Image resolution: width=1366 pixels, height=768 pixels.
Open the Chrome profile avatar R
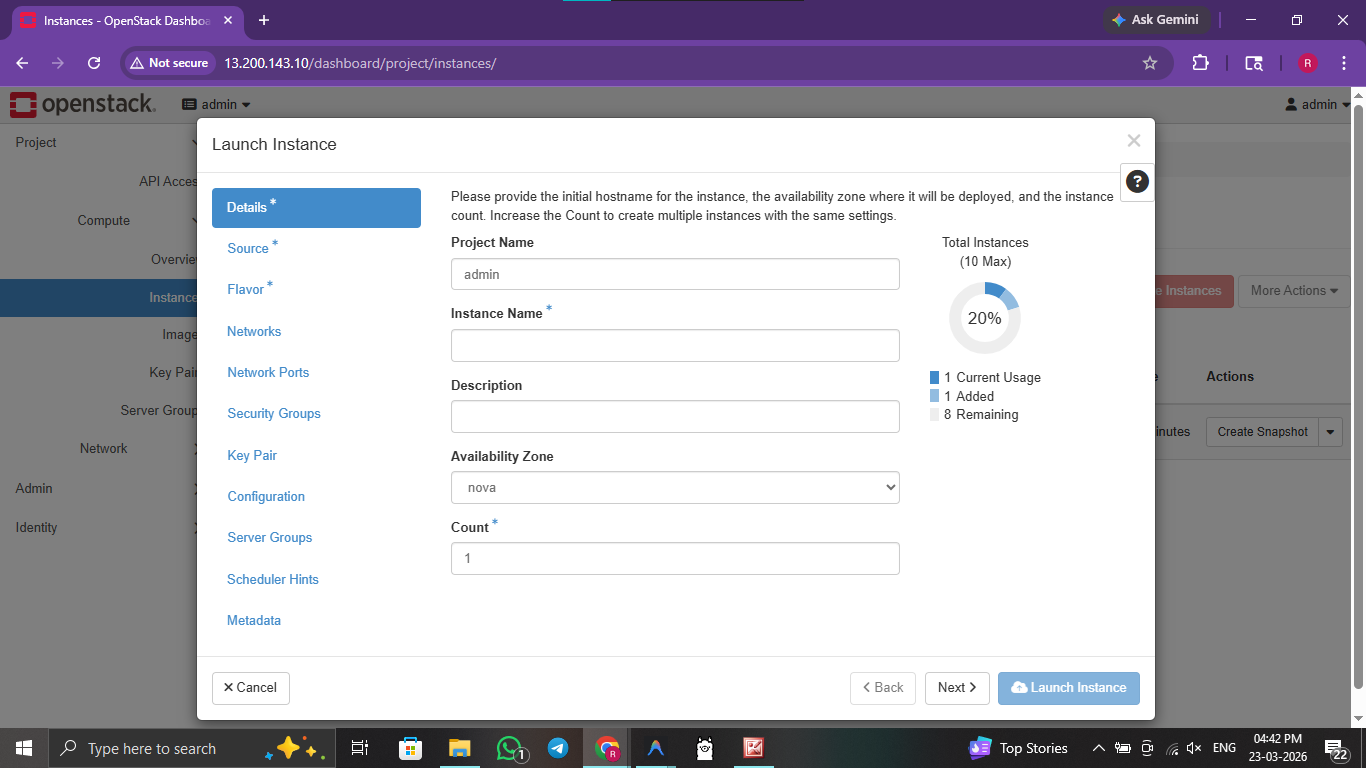(1308, 63)
